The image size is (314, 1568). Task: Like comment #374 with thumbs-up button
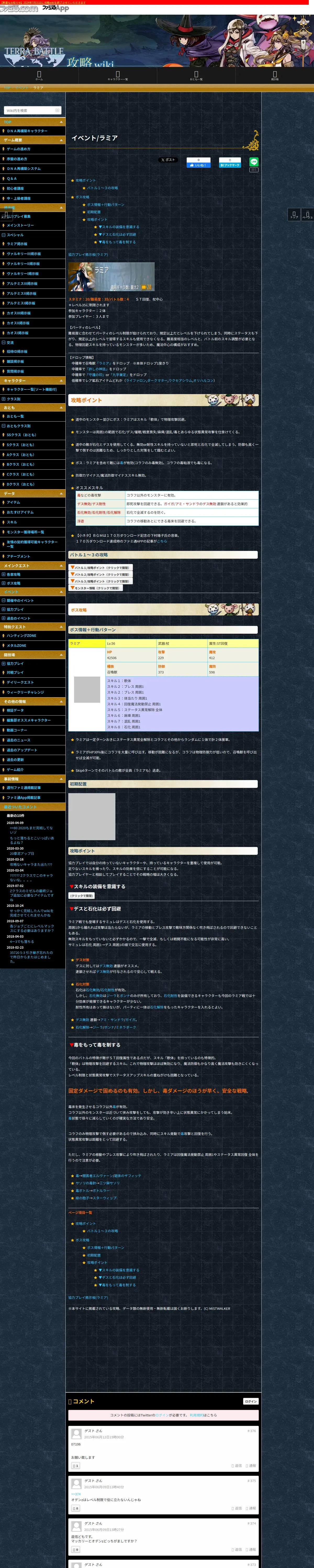(76, 1549)
